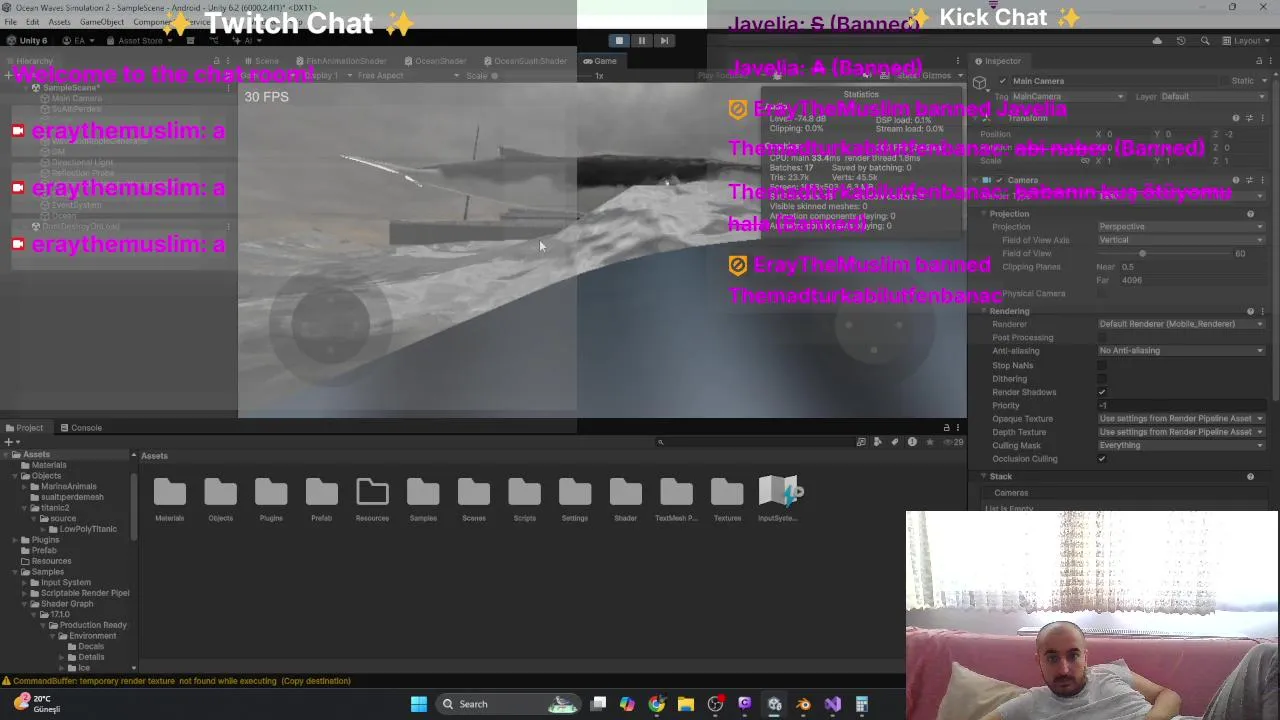Viewport: 1280px width, 720px height.
Task: Open the Unity 6 version dropdown
Action: point(28,41)
